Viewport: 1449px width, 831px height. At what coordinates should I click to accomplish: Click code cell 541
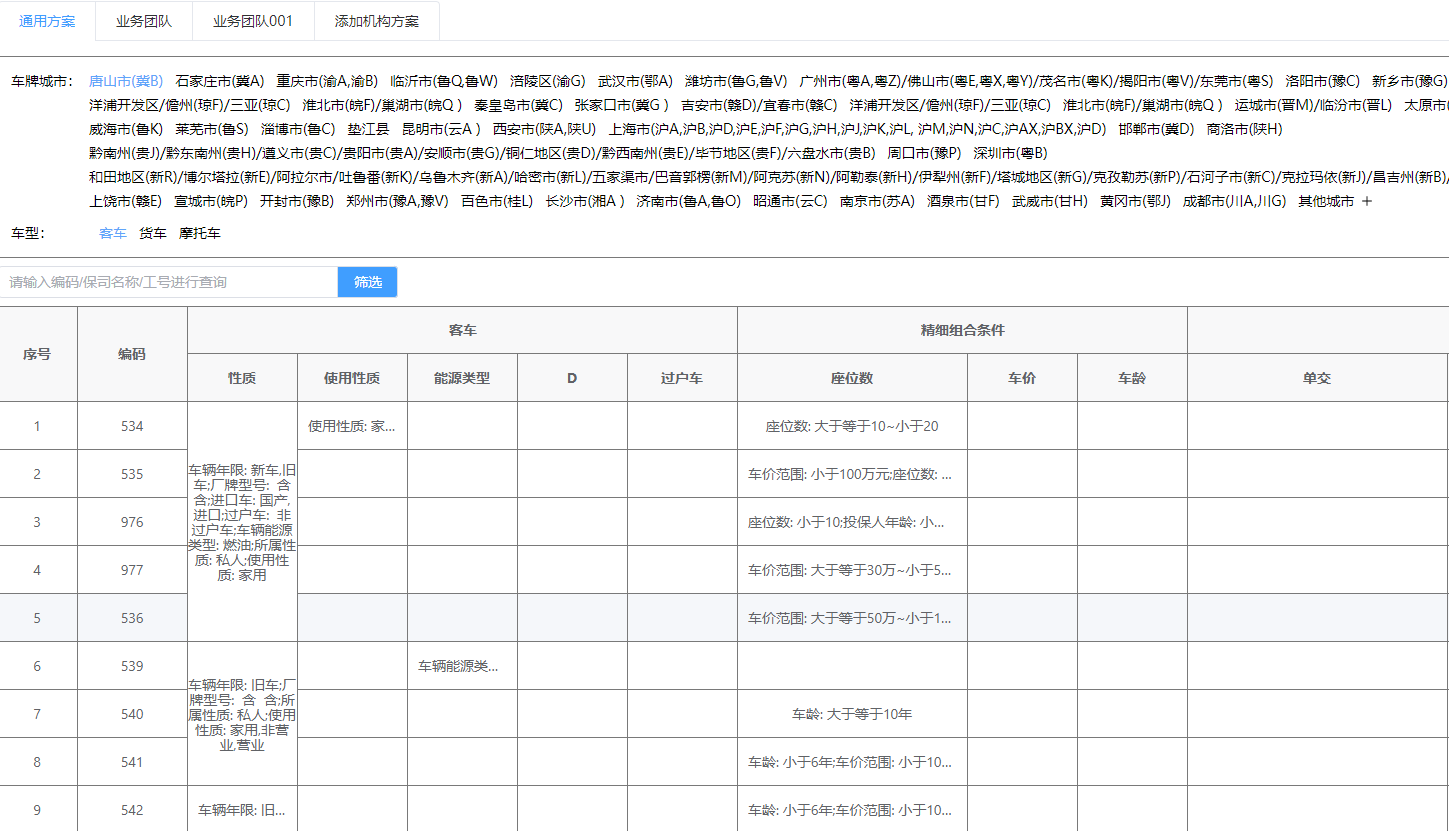(132, 762)
